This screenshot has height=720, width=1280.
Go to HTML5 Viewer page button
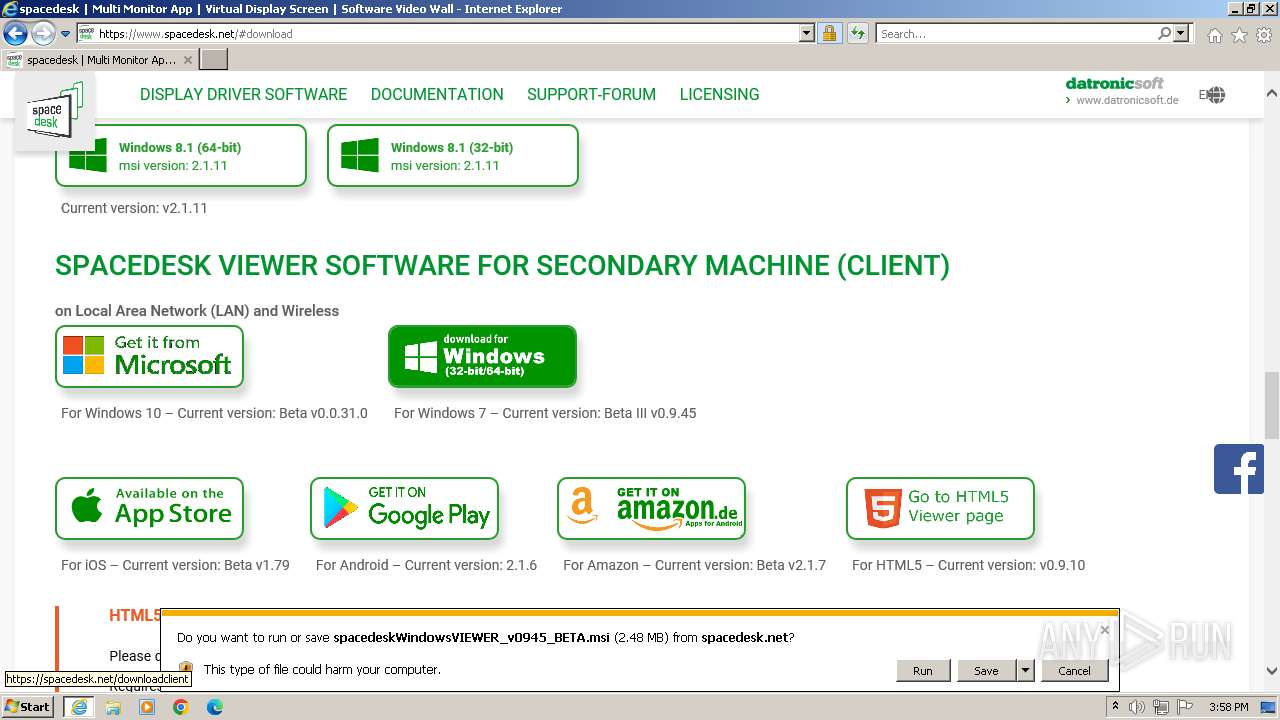[940, 508]
